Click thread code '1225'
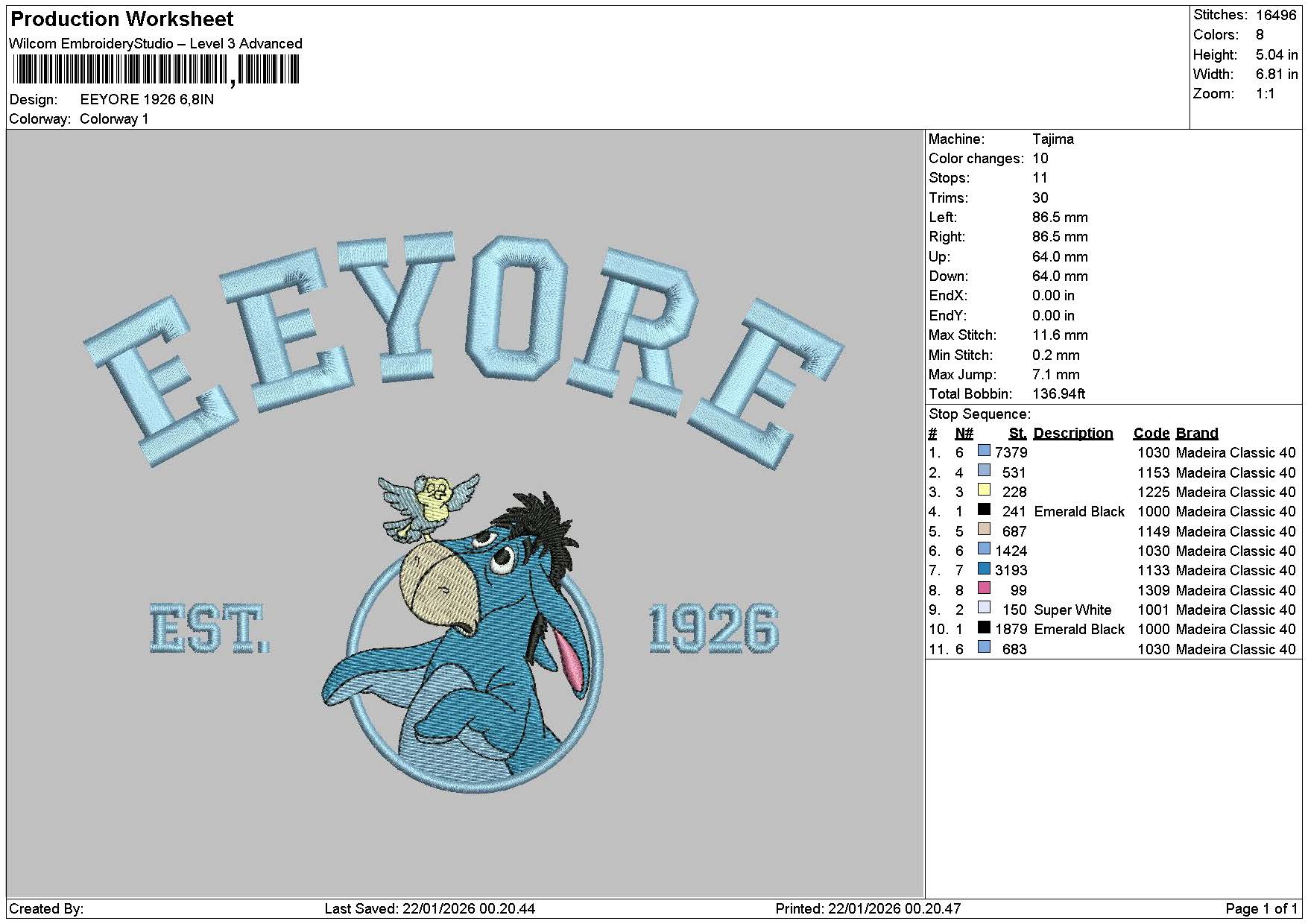Image resolution: width=1308 pixels, height=924 pixels. (1153, 492)
